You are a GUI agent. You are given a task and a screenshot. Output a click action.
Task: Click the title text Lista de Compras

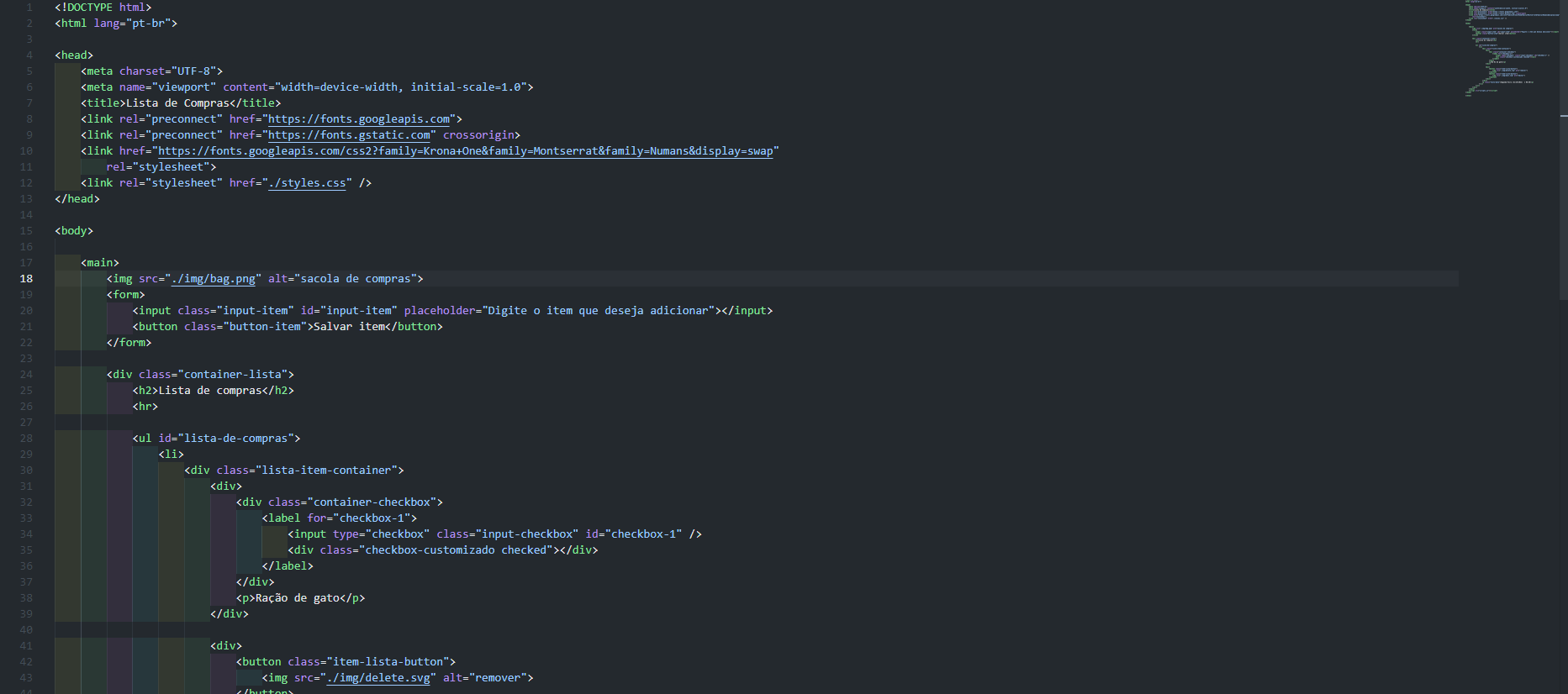(177, 103)
